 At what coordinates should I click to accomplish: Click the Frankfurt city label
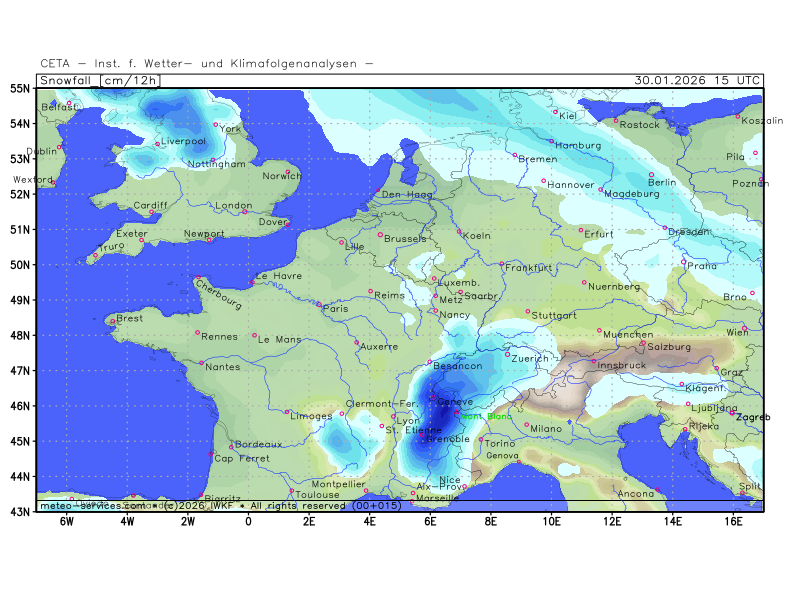530,268
